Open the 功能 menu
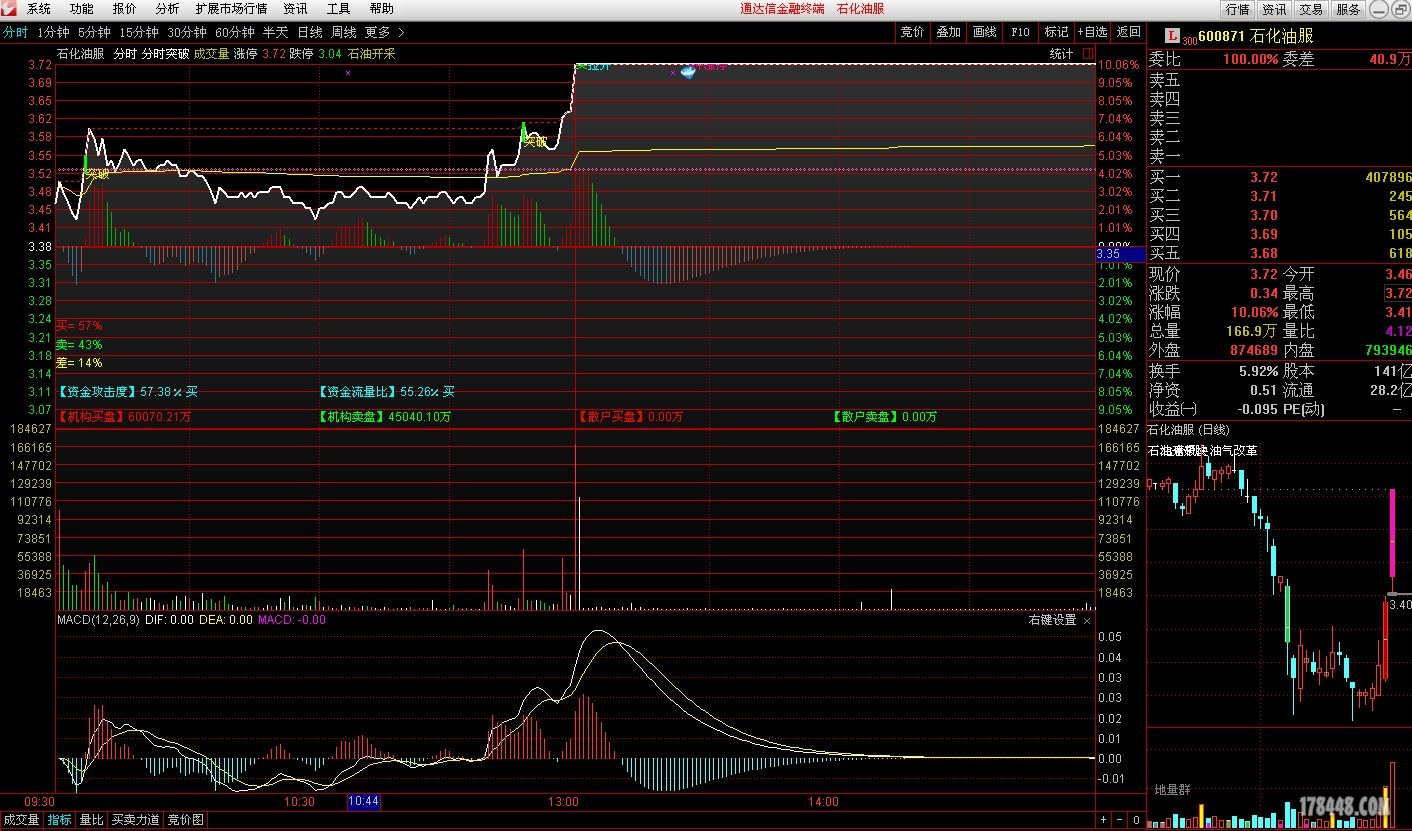This screenshot has height=831, width=1412. (x=82, y=8)
